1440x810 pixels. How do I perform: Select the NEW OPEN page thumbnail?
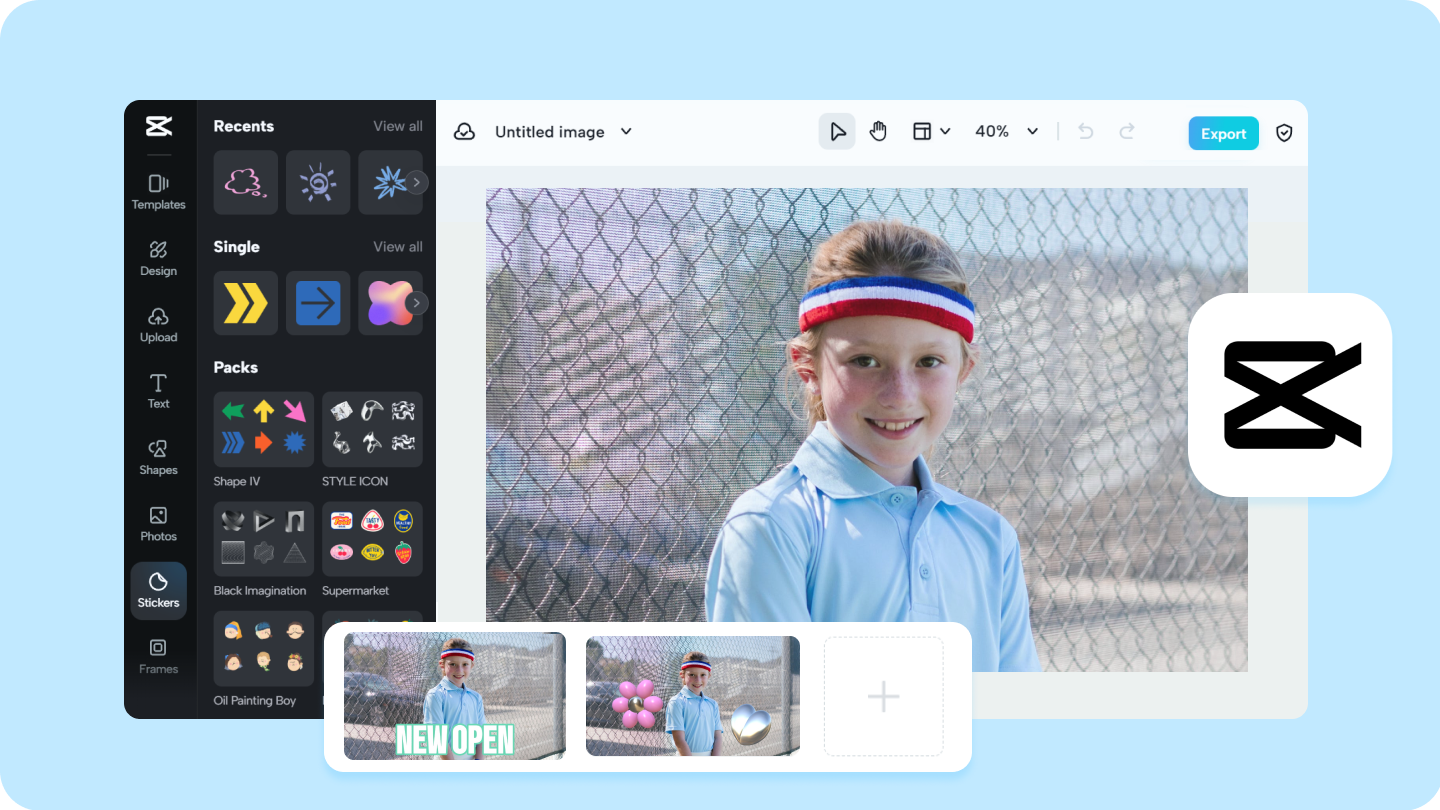tap(455, 696)
